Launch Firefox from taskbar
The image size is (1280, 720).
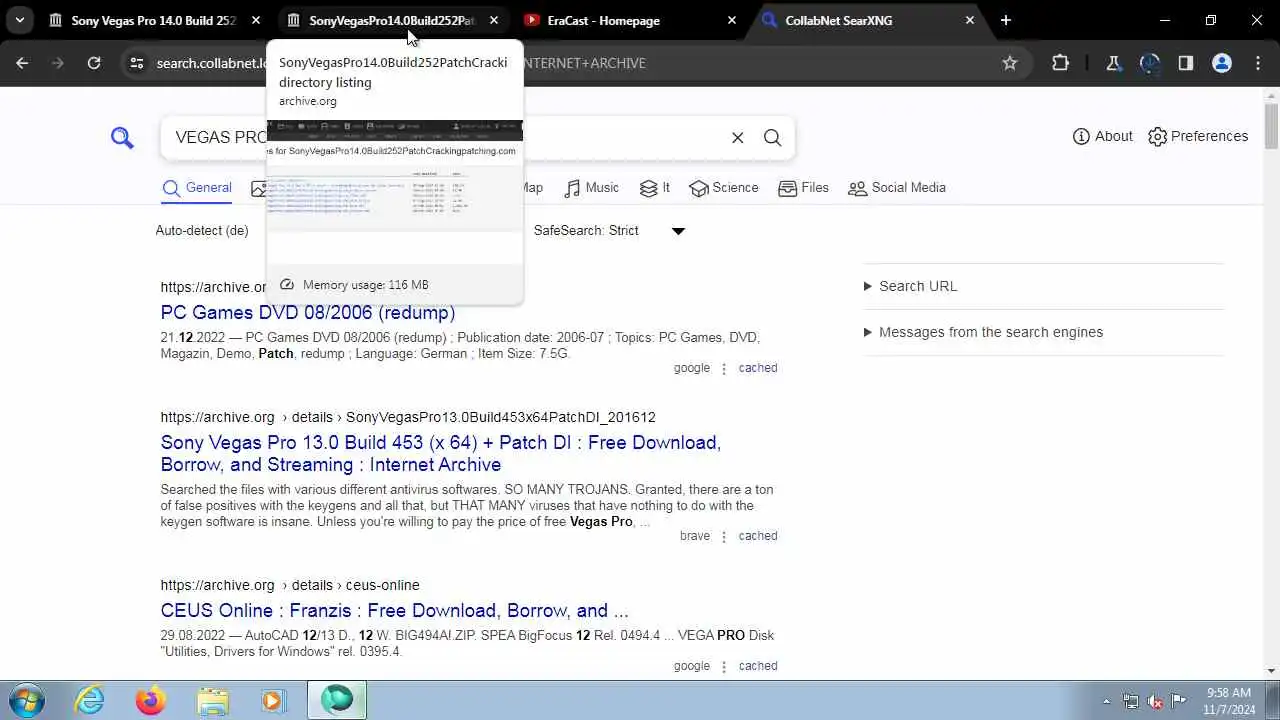[151, 700]
